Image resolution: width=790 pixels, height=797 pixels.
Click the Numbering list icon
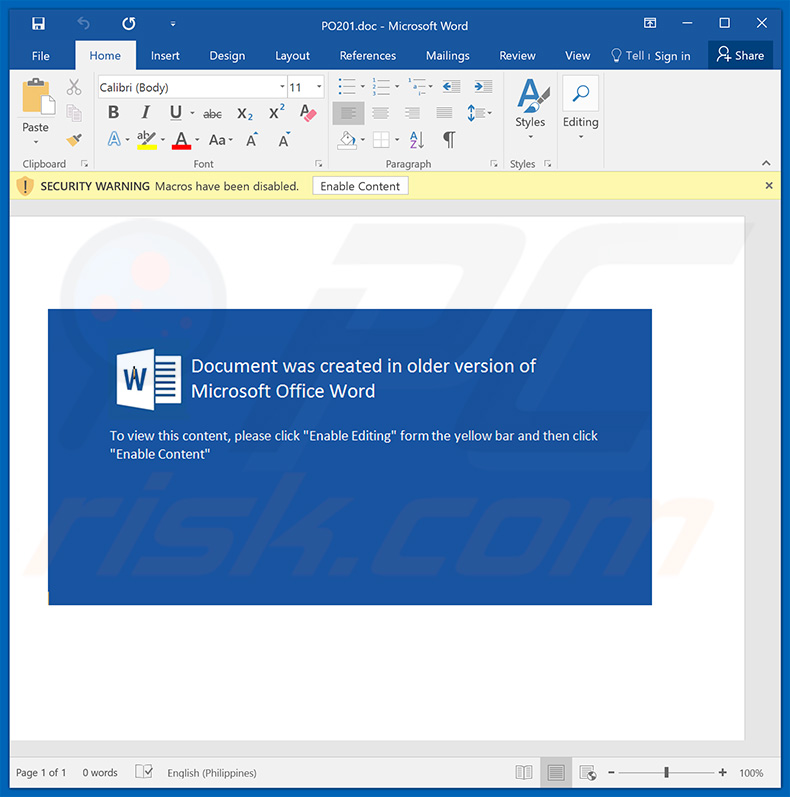click(381, 86)
